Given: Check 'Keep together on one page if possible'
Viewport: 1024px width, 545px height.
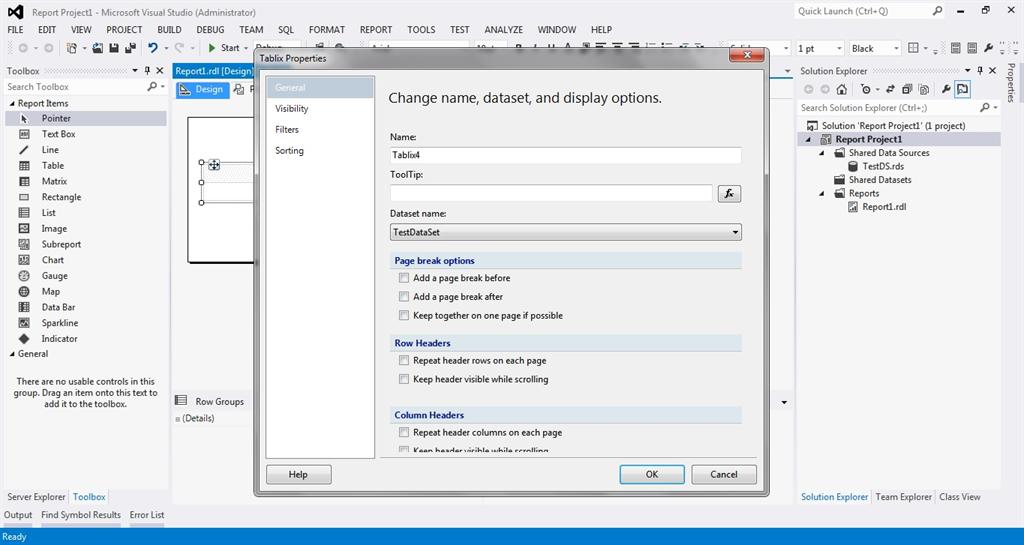Looking at the screenshot, I should (404, 315).
